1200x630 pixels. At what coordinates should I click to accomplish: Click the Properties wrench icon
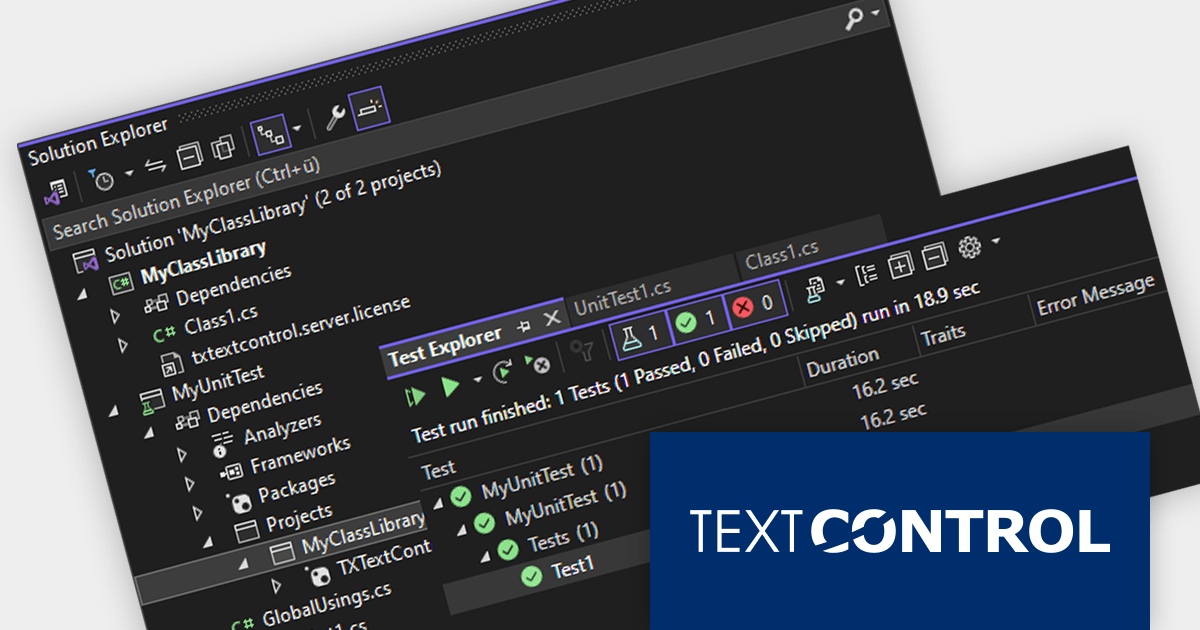point(337,117)
